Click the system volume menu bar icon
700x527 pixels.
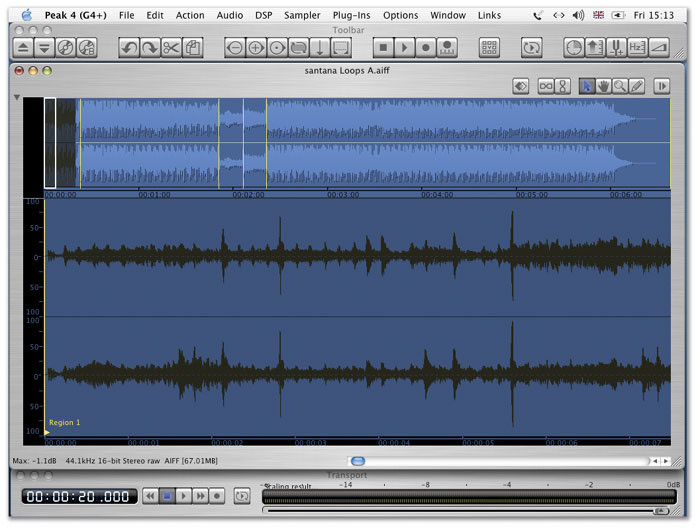[579, 15]
